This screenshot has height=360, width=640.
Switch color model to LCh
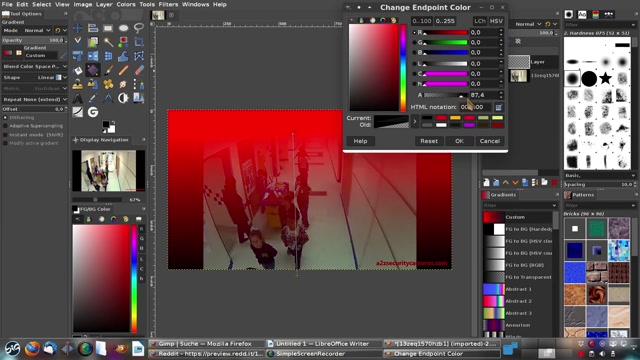click(480, 21)
